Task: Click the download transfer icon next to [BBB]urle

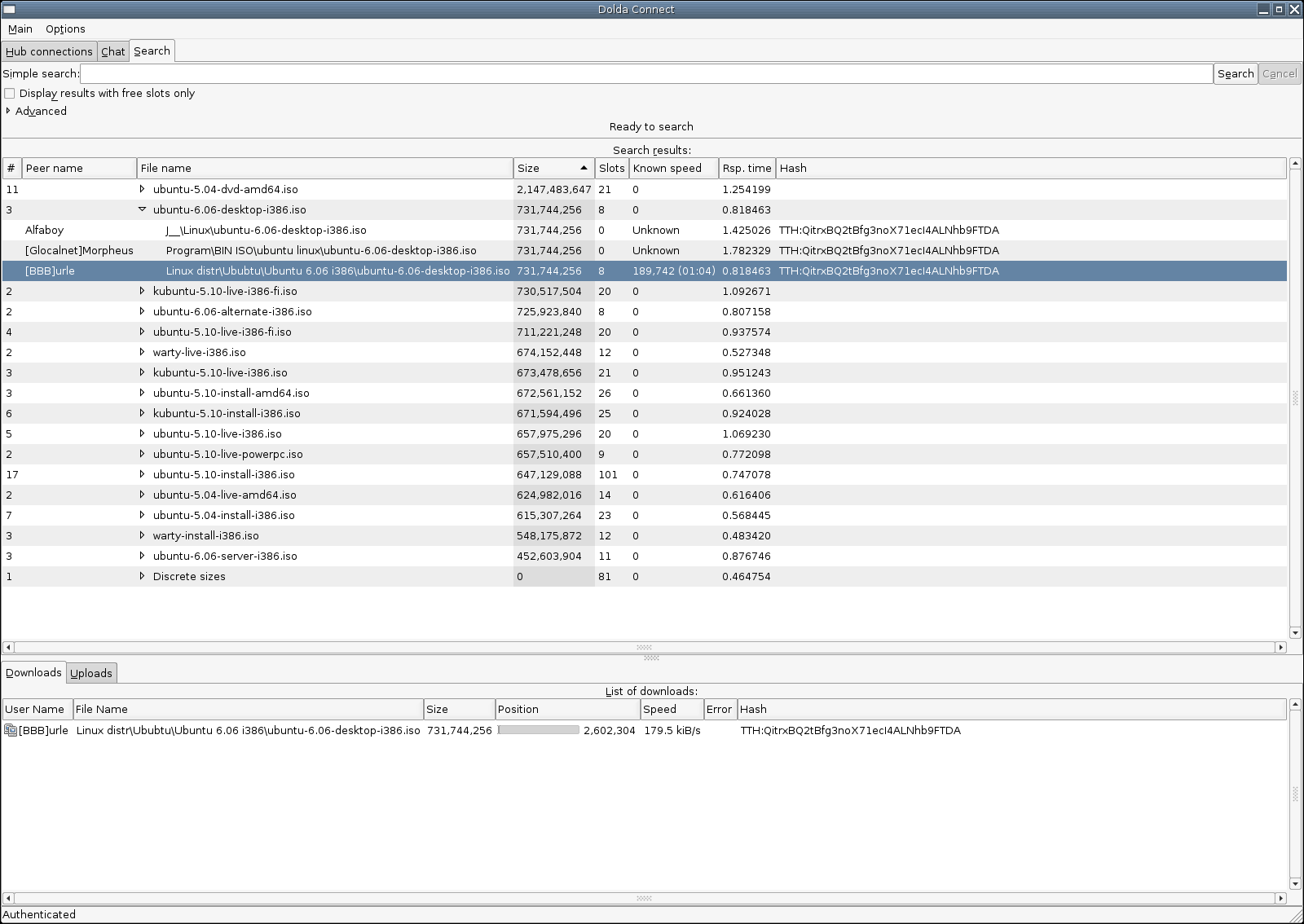Action: (x=11, y=730)
